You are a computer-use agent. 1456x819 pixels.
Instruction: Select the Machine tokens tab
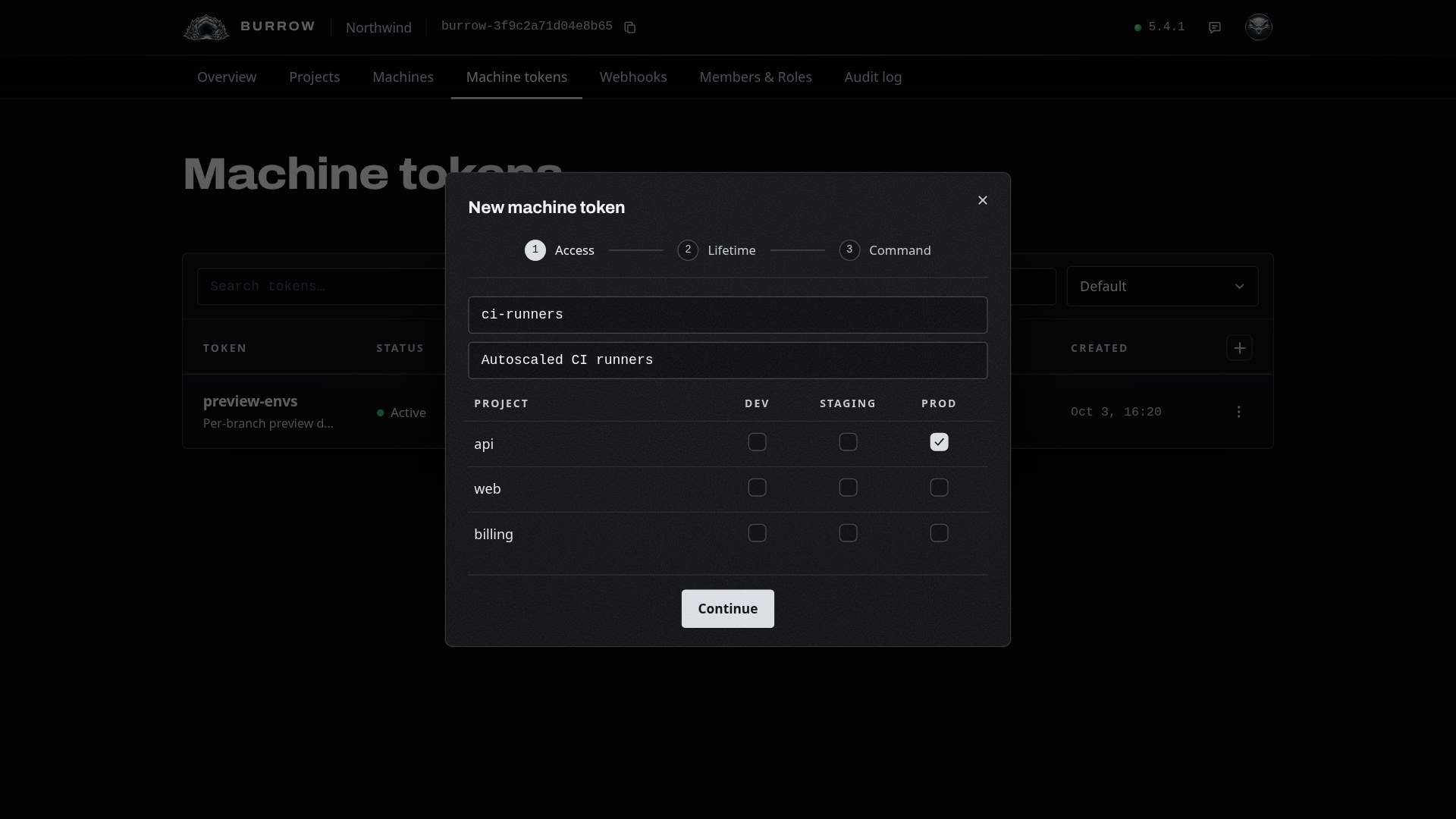(x=516, y=77)
